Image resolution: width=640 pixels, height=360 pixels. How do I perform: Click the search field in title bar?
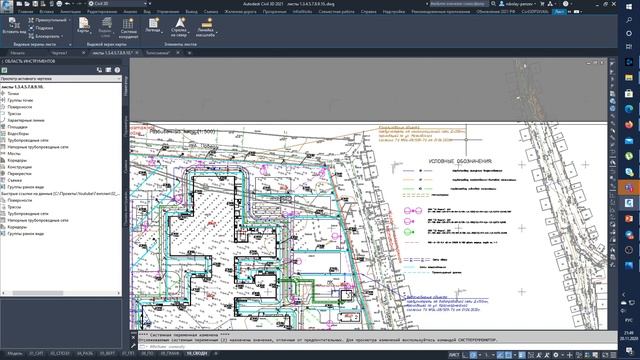(458, 4)
